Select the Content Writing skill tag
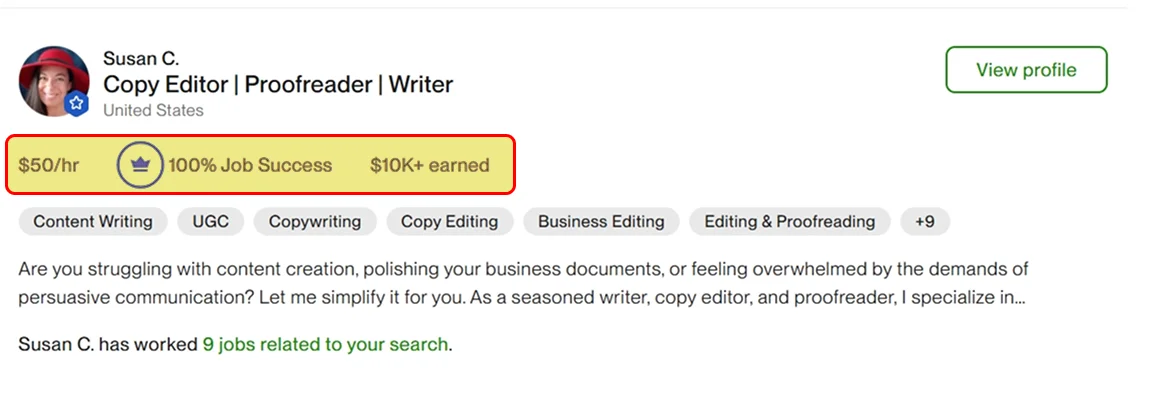This screenshot has height=407, width=1170. pos(93,222)
